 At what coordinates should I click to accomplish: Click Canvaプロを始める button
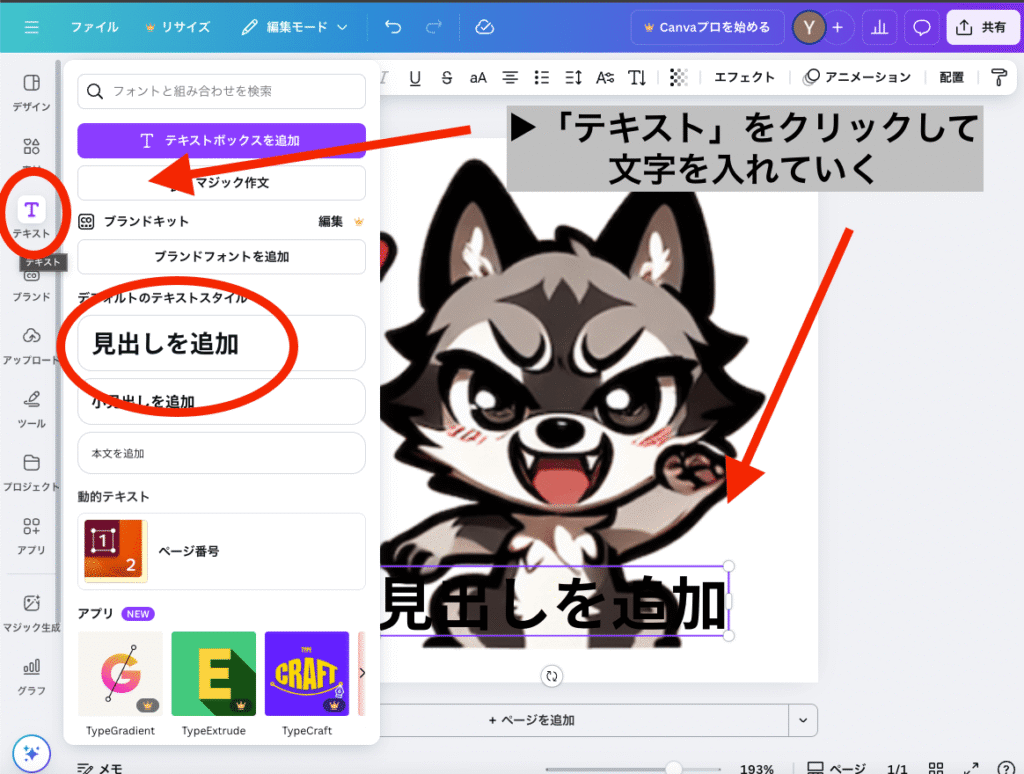coord(707,27)
